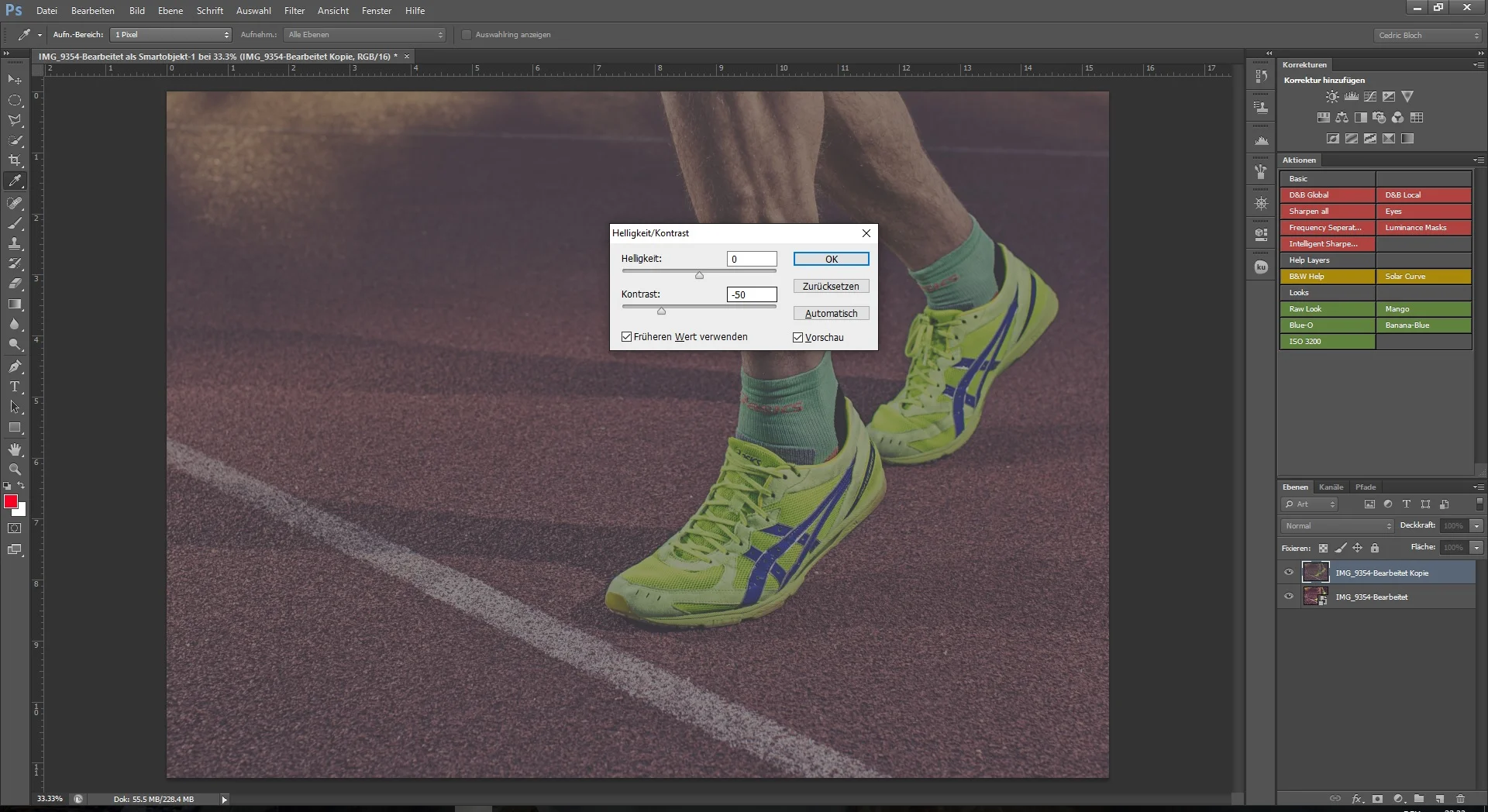Run the Frequency Seperat... action
The width and height of the screenshot is (1488, 812).
[x=1327, y=228]
